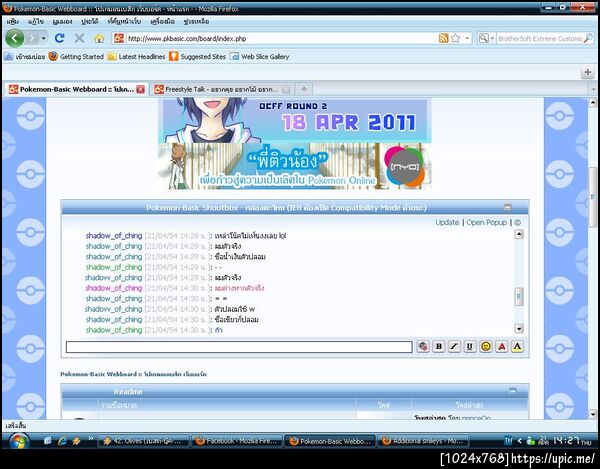Viewport: 600px width, 469px height.
Task: Click the BrotherSoft Extreme search box
Action: [540, 39]
